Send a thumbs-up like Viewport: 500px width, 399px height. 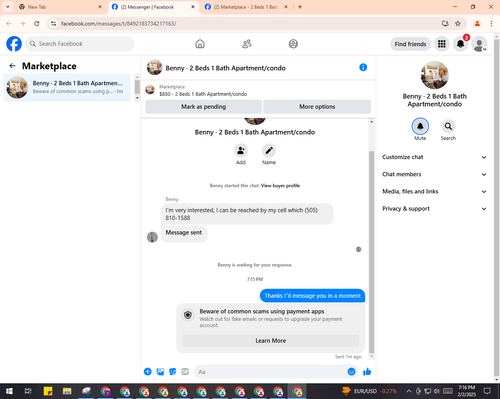click(367, 371)
